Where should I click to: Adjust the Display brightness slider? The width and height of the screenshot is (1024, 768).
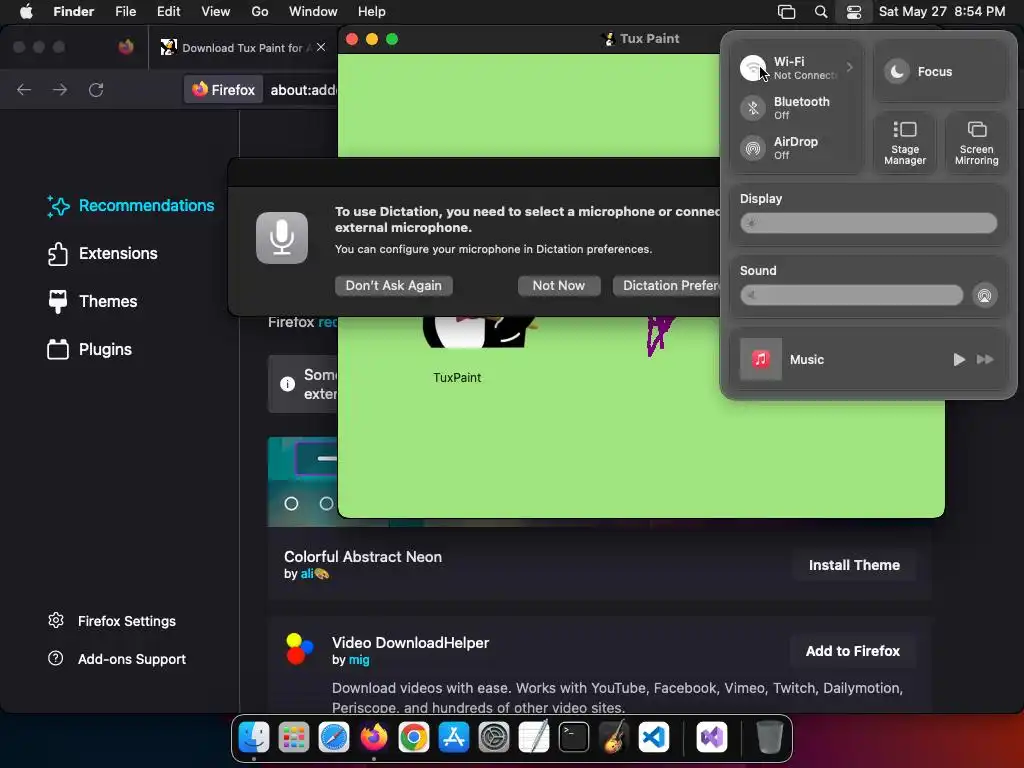pyautogui.click(x=868, y=223)
